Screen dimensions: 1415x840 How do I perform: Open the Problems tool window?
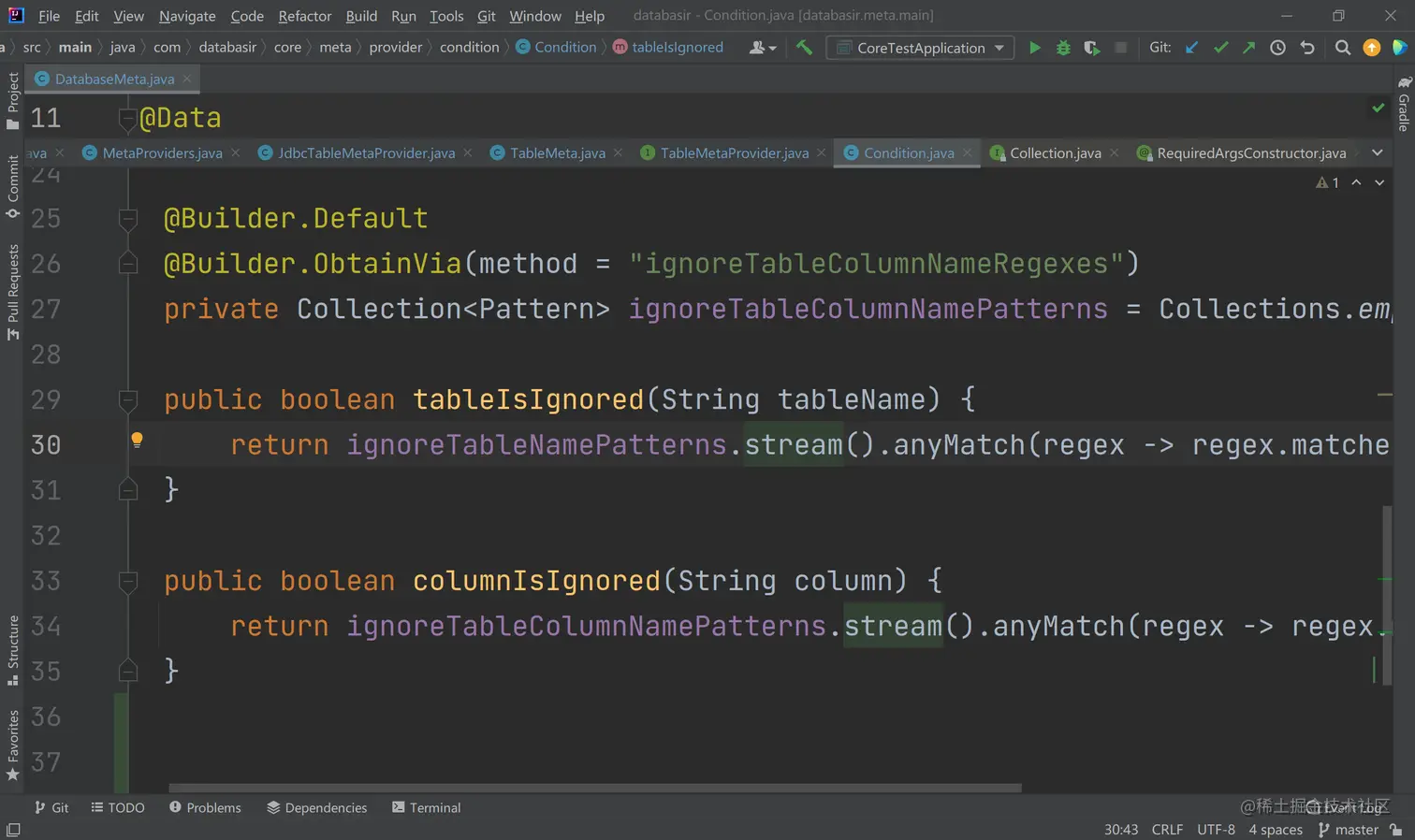[x=205, y=807]
